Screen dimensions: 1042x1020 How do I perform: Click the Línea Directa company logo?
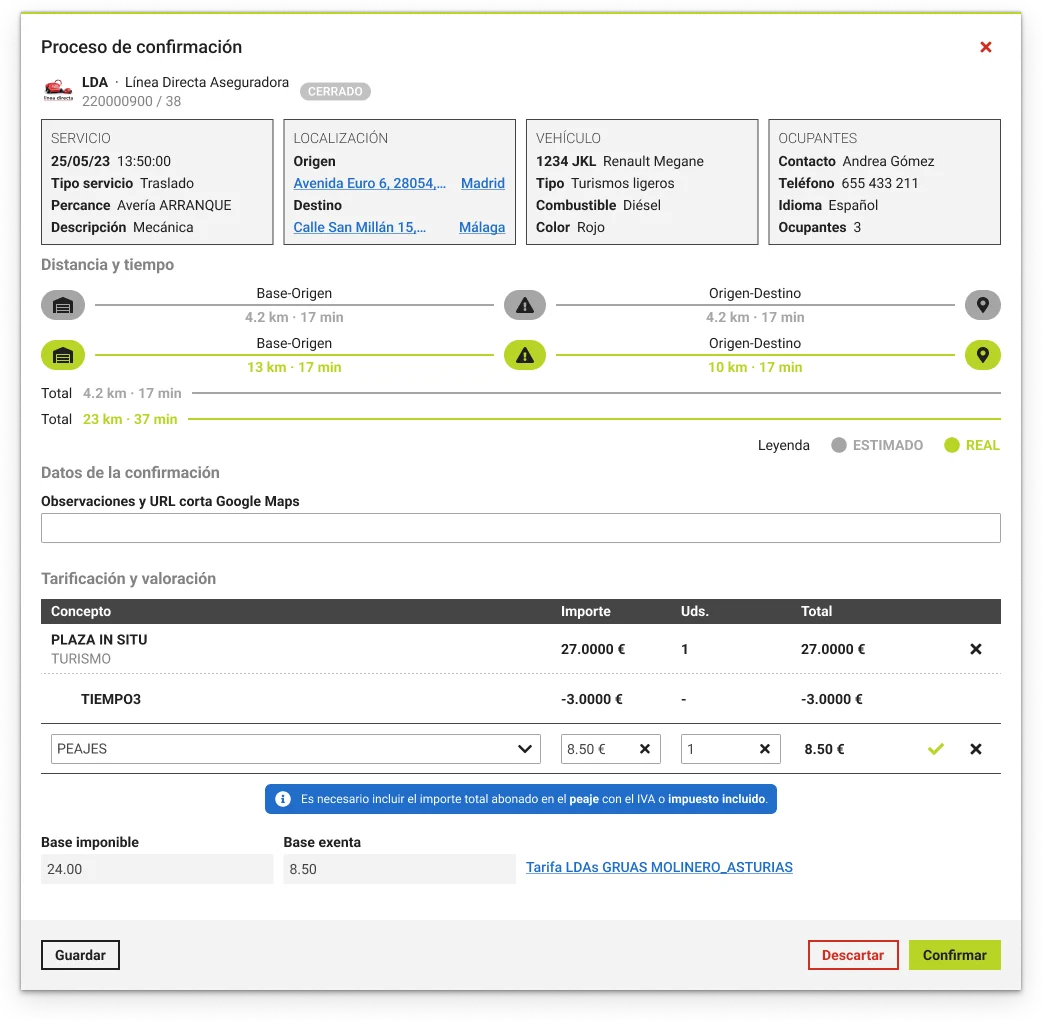58,90
